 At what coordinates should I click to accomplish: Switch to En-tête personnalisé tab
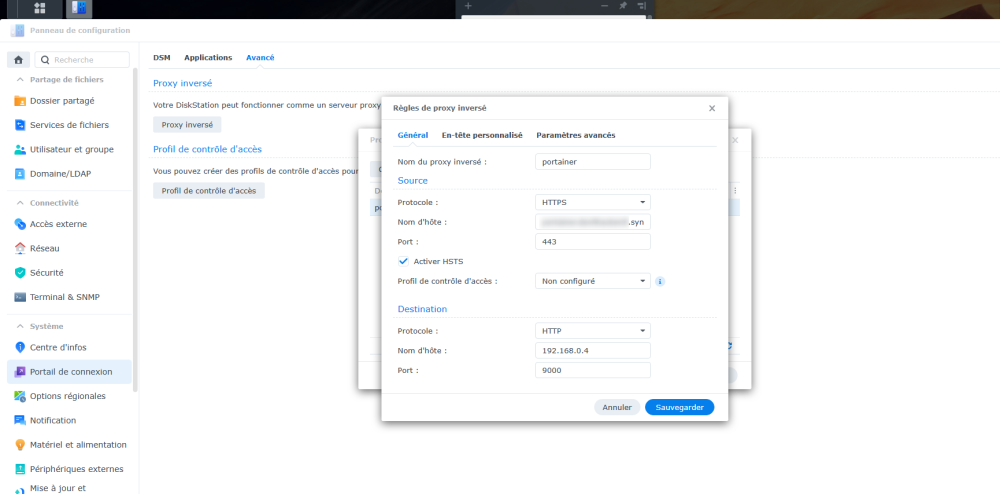click(x=482, y=135)
